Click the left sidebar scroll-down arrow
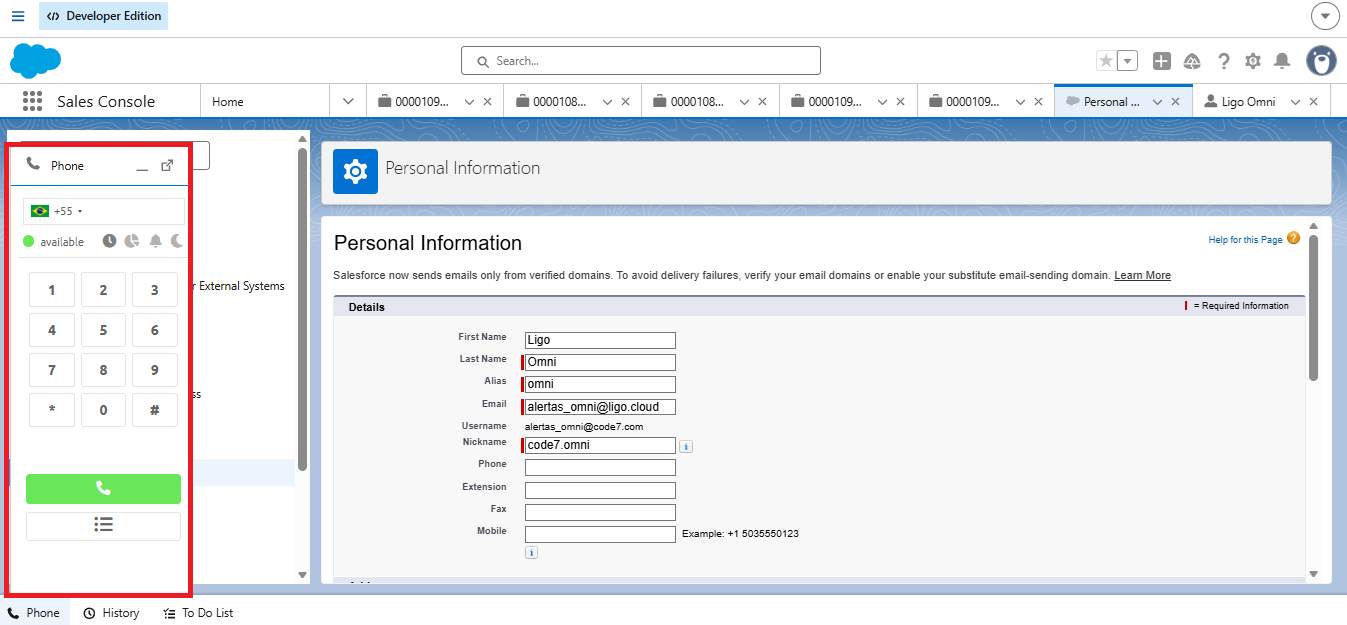The height and width of the screenshot is (625, 1347). tap(302, 575)
